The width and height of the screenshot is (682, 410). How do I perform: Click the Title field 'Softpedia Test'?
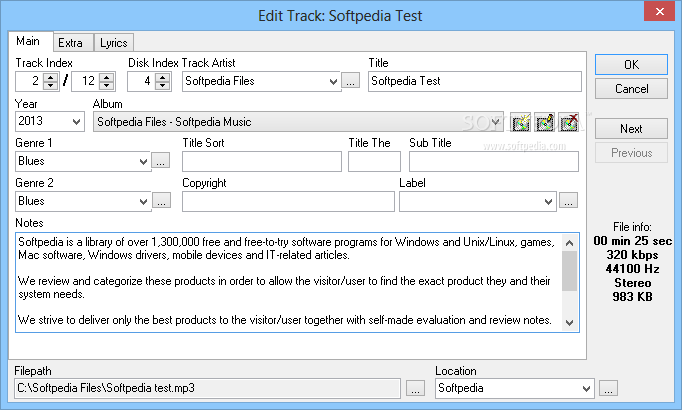[475, 81]
